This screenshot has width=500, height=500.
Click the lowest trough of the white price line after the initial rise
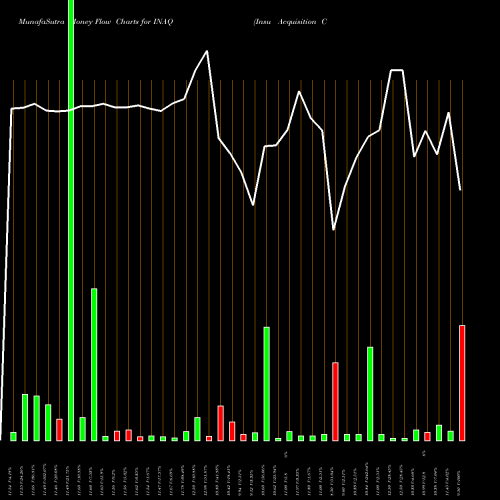click(x=333, y=229)
